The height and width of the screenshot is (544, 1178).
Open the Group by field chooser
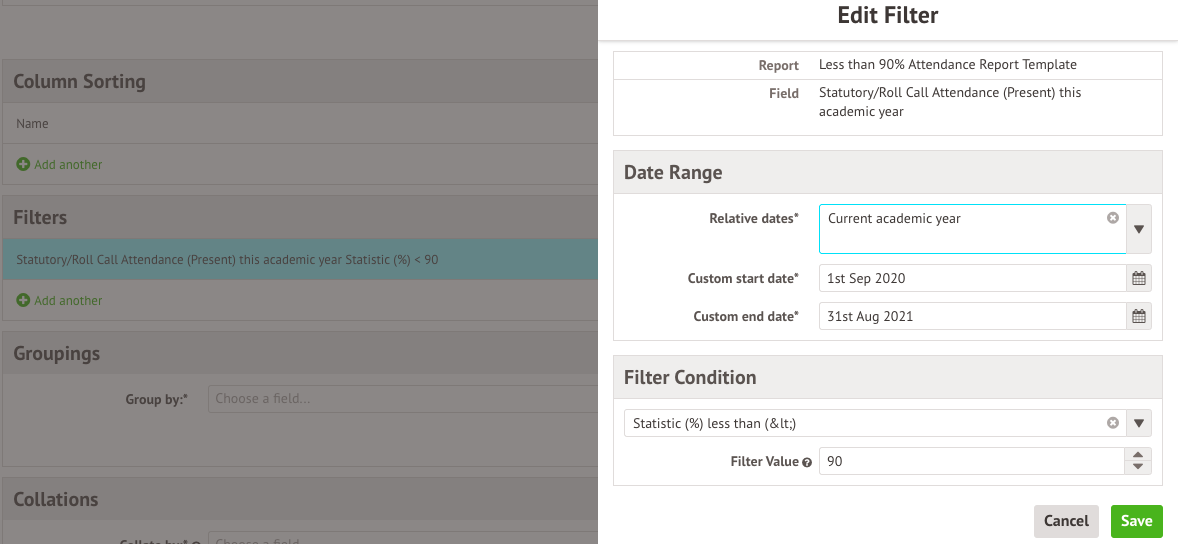click(402, 398)
